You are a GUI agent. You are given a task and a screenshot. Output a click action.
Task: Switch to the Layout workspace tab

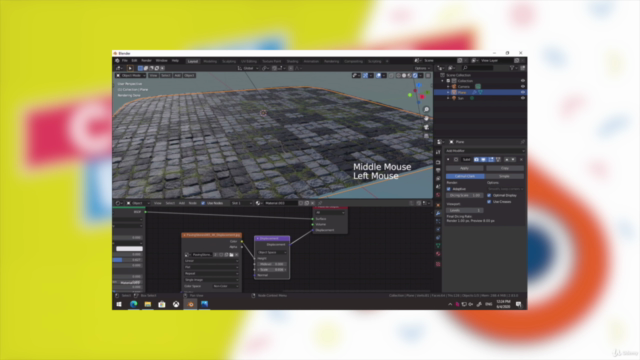point(193,61)
